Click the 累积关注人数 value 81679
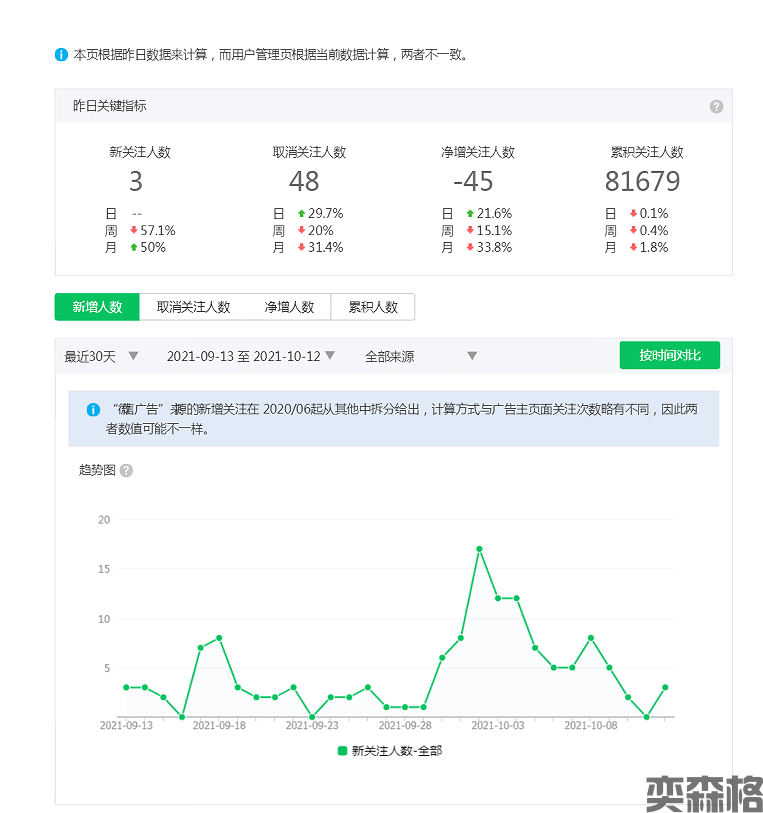 (x=642, y=181)
